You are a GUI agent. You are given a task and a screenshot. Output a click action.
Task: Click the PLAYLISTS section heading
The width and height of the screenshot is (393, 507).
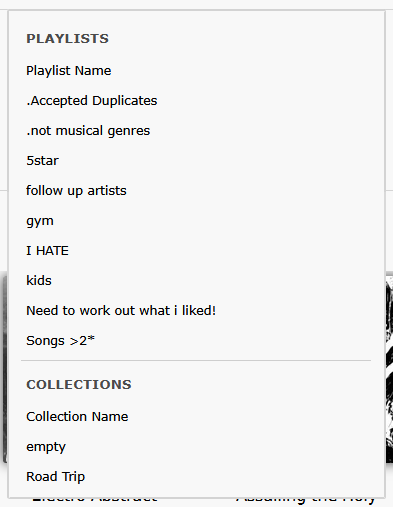click(68, 39)
